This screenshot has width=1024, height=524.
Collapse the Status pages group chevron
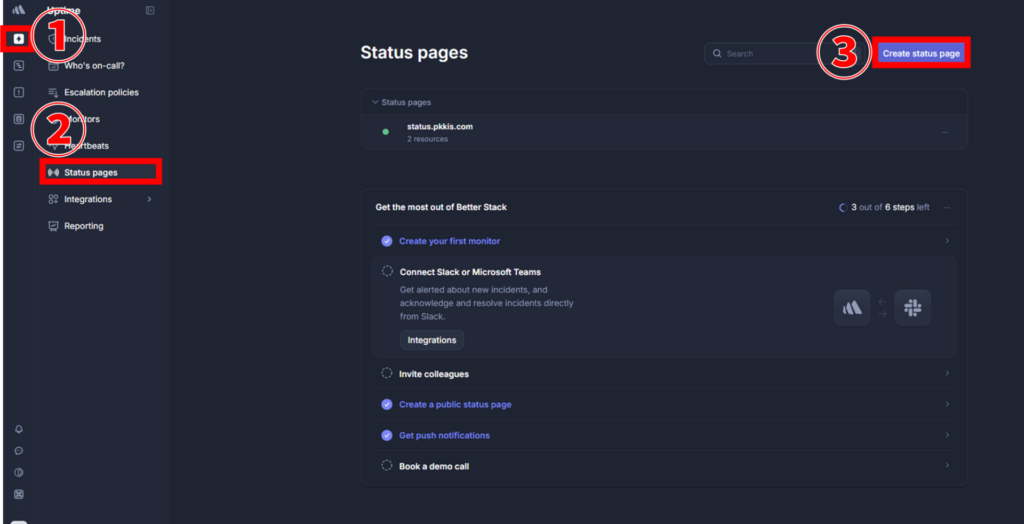click(x=375, y=102)
